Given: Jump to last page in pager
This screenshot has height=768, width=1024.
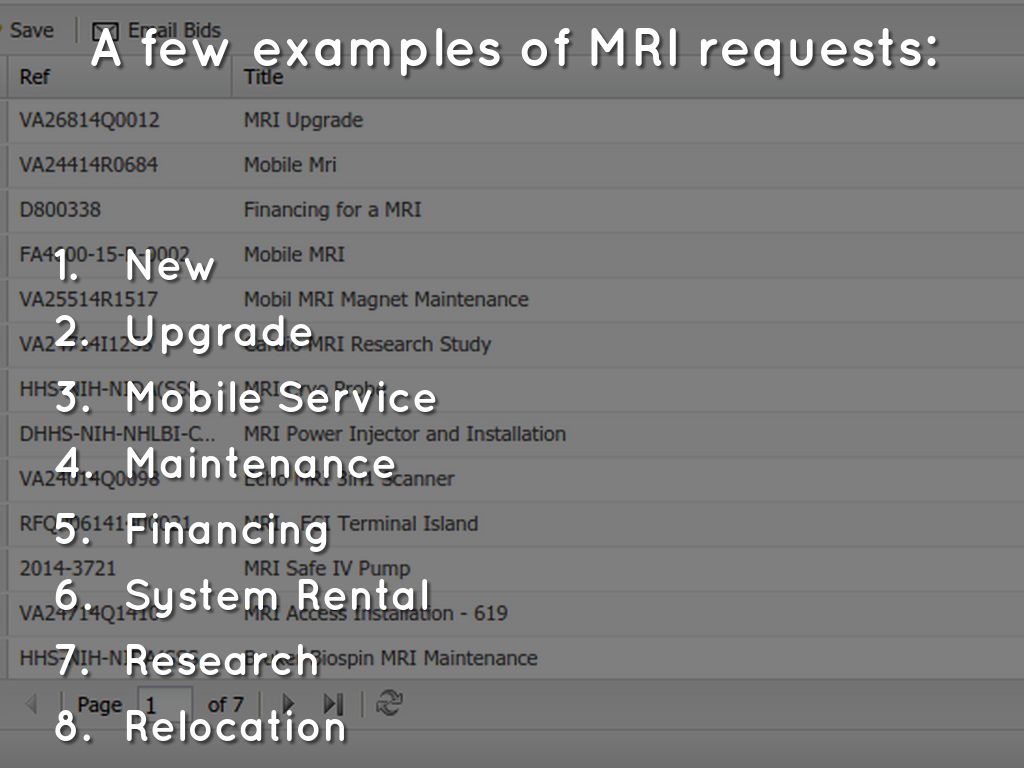Looking at the screenshot, I should pos(333,704).
